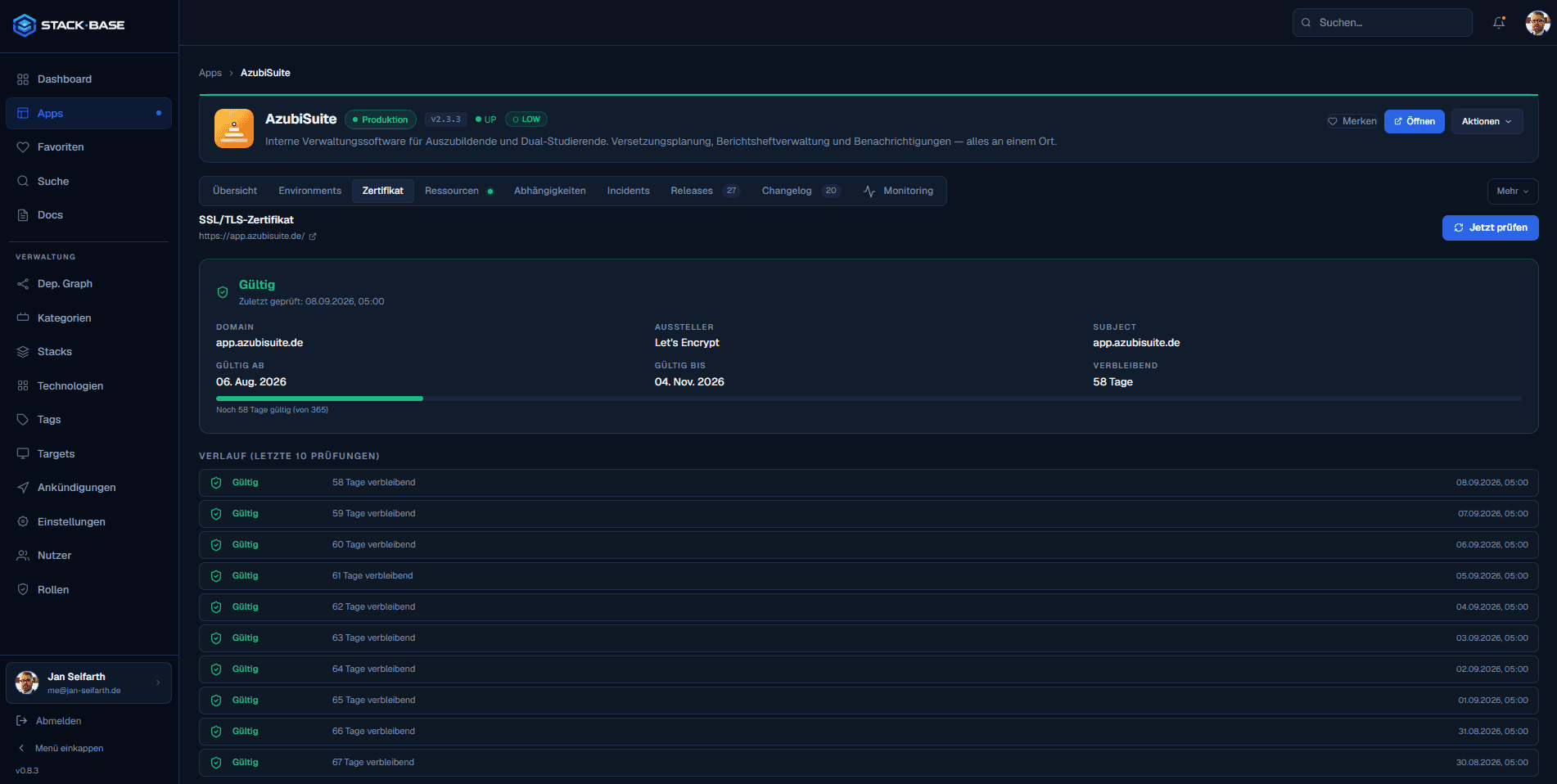Screen dimensions: 1557x784
Task: Click the Einstellungen gear icon
Action: click(x=23, y=522)
